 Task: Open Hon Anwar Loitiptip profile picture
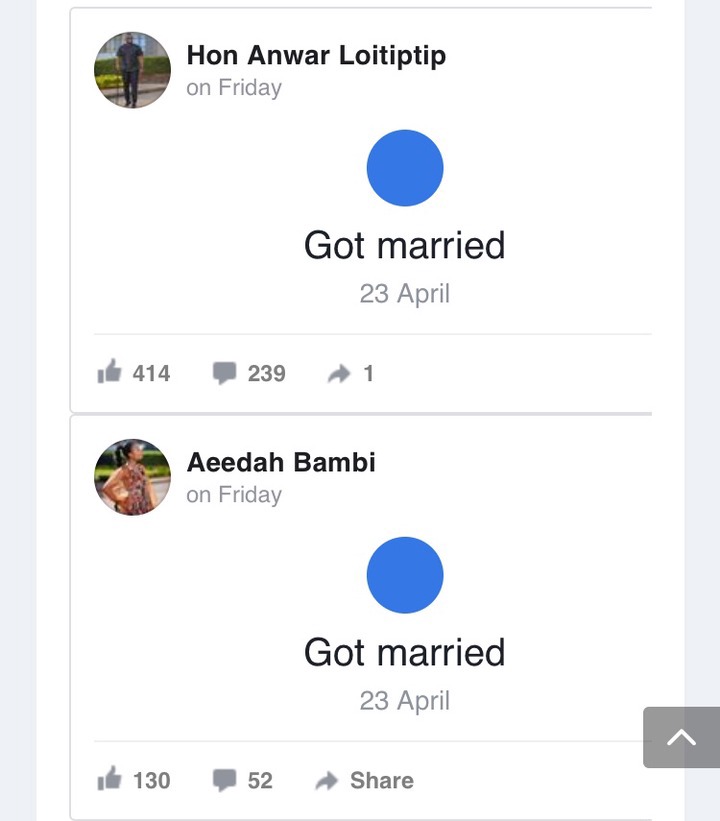tap(132, 70)
